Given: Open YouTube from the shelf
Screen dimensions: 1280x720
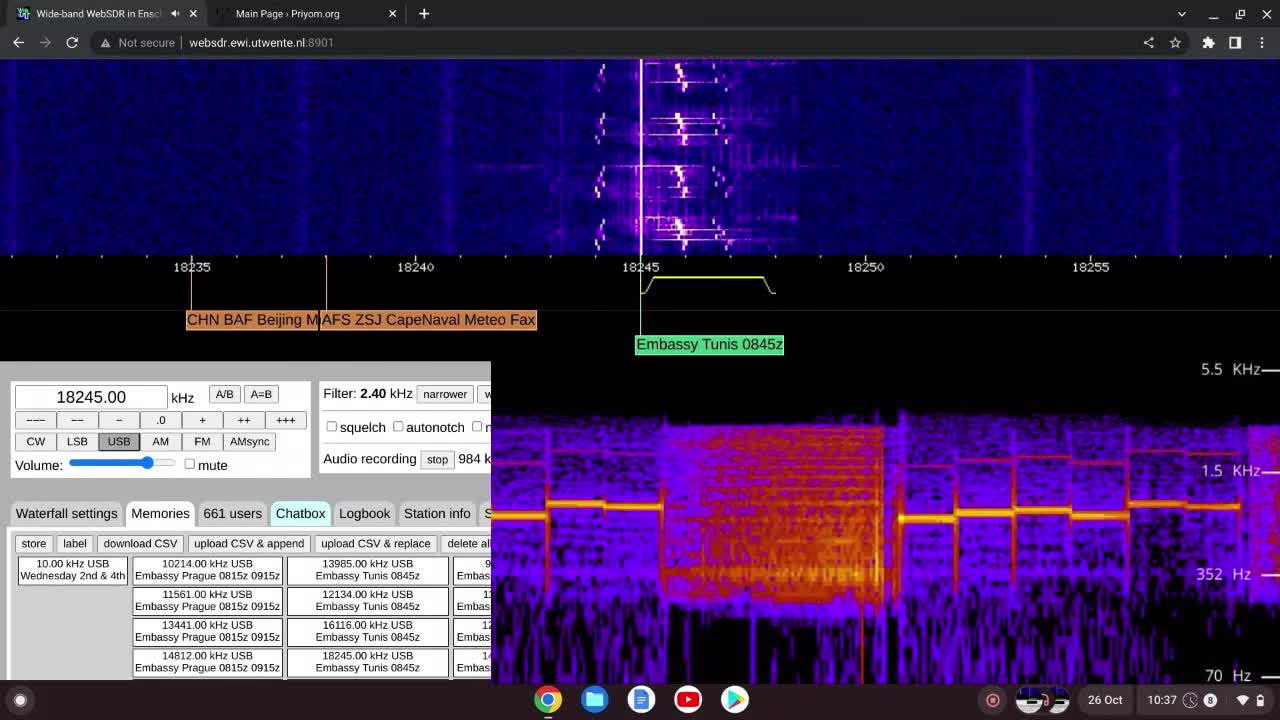Looking at the screenshot, I should pyautogui.click(x=688, y=699).
